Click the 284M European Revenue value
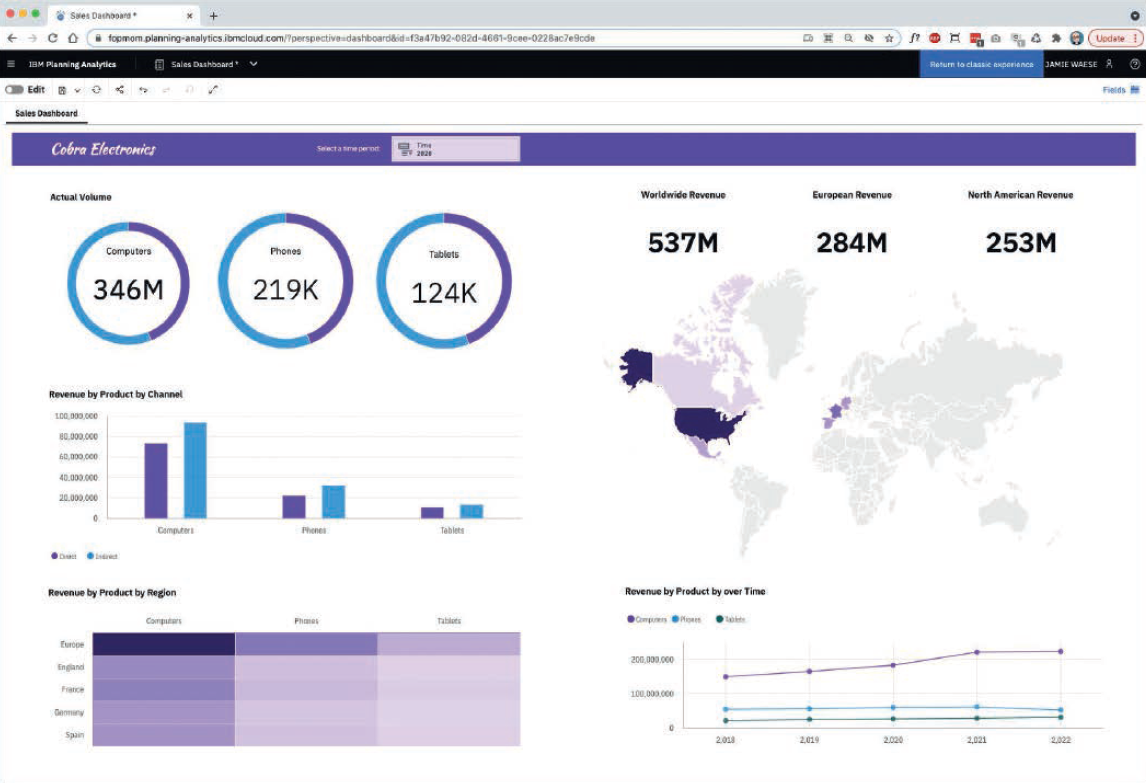Image resolution: width=1146 pixels, height=783 pixels. click(851, 243)
